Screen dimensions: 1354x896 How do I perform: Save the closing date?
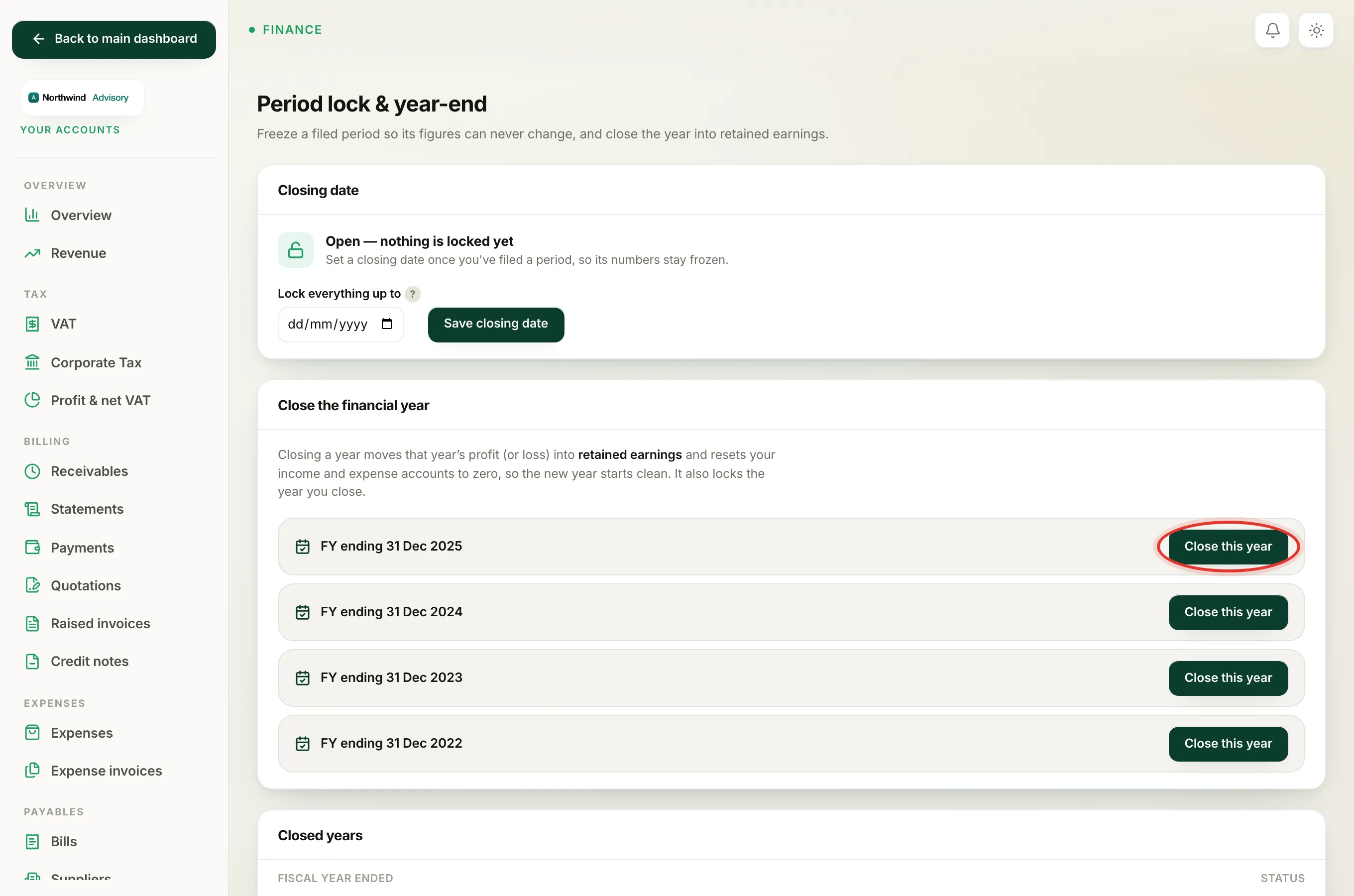click(x=495, y=324)
